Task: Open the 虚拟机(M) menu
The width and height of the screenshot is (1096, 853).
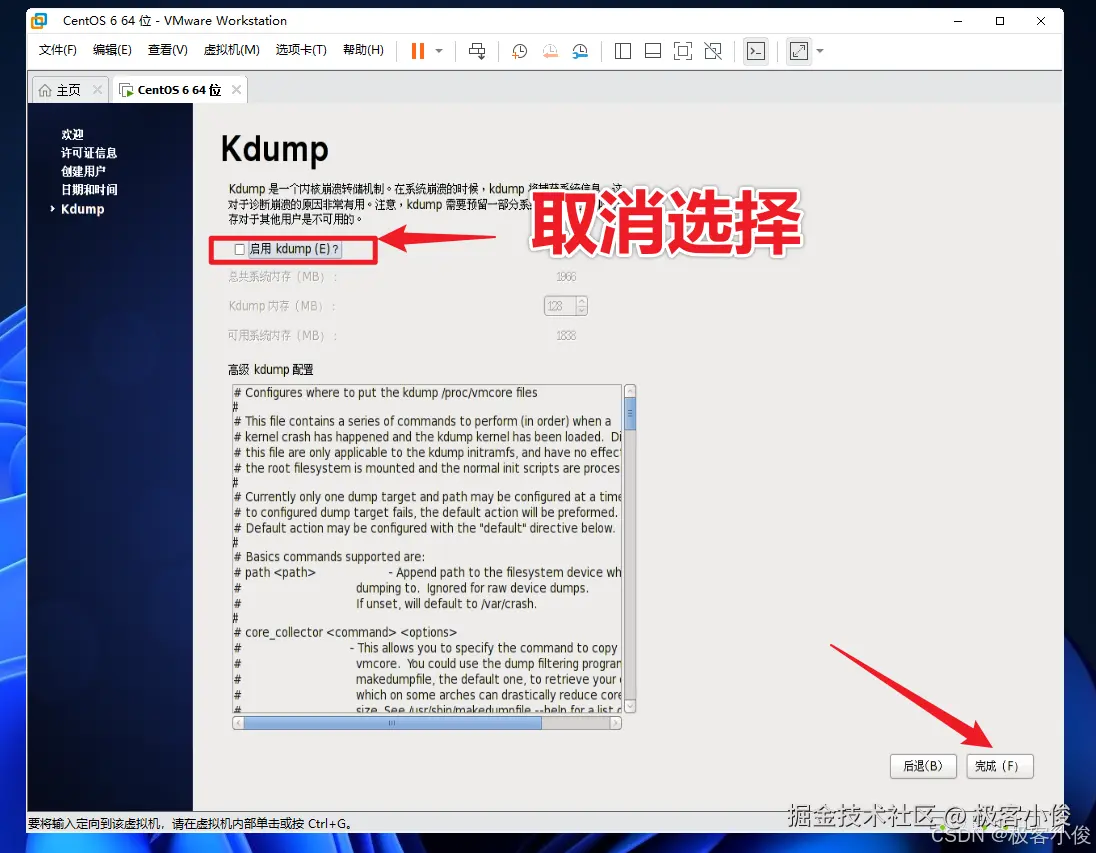Action: 231,50
